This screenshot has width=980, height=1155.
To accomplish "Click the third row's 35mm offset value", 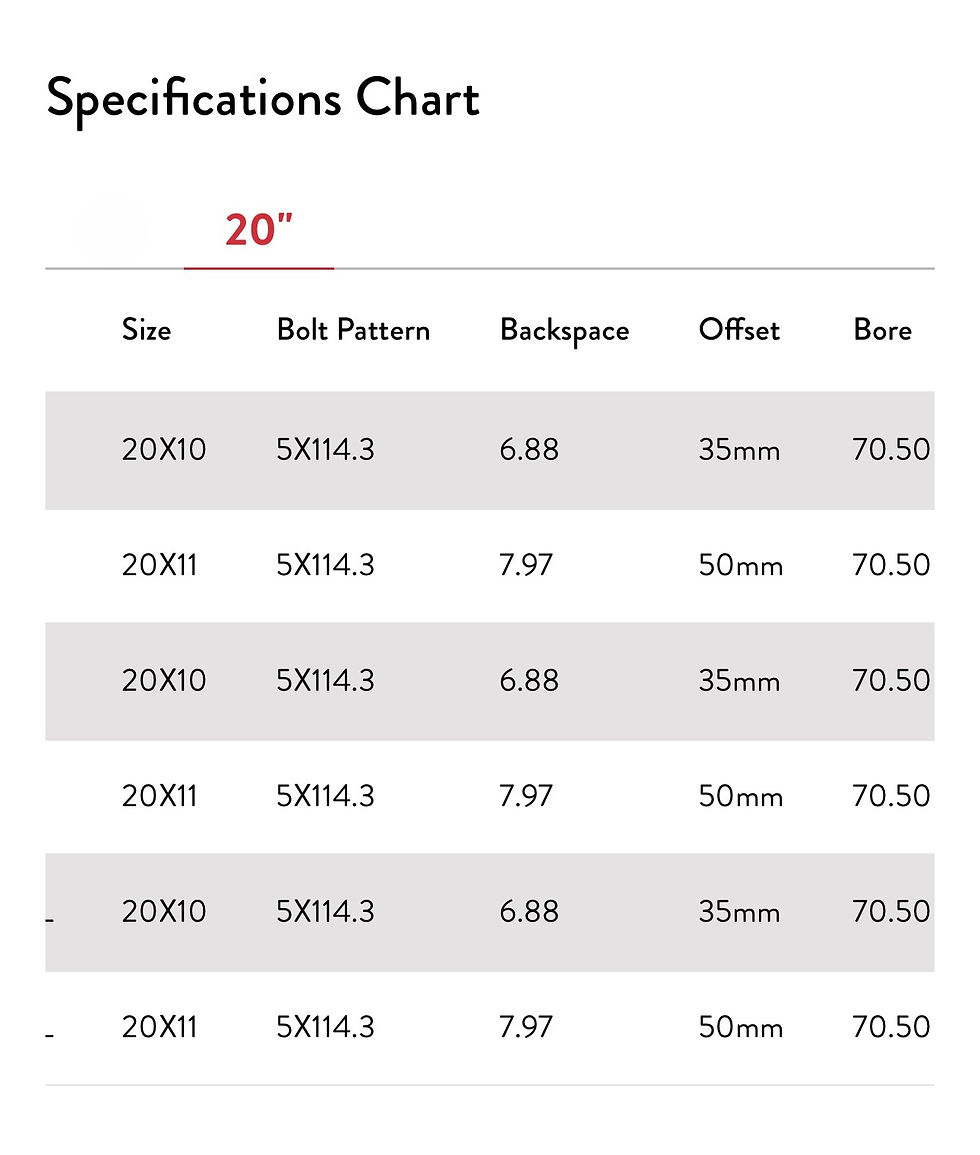I will point(739,681).
